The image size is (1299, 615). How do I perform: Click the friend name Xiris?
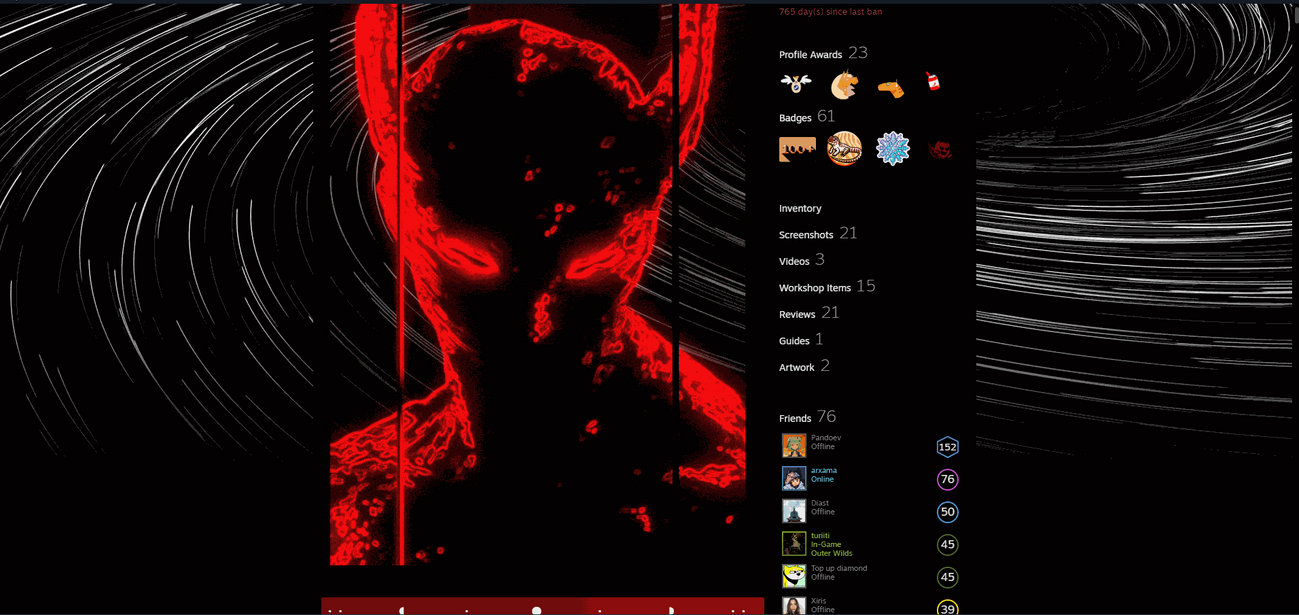[819, 601]
